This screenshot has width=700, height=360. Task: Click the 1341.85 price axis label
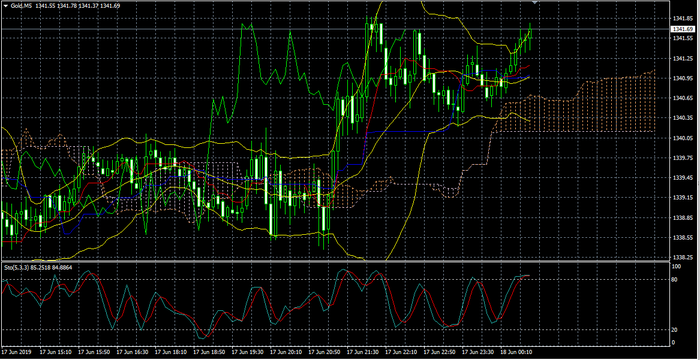point(682,19)
